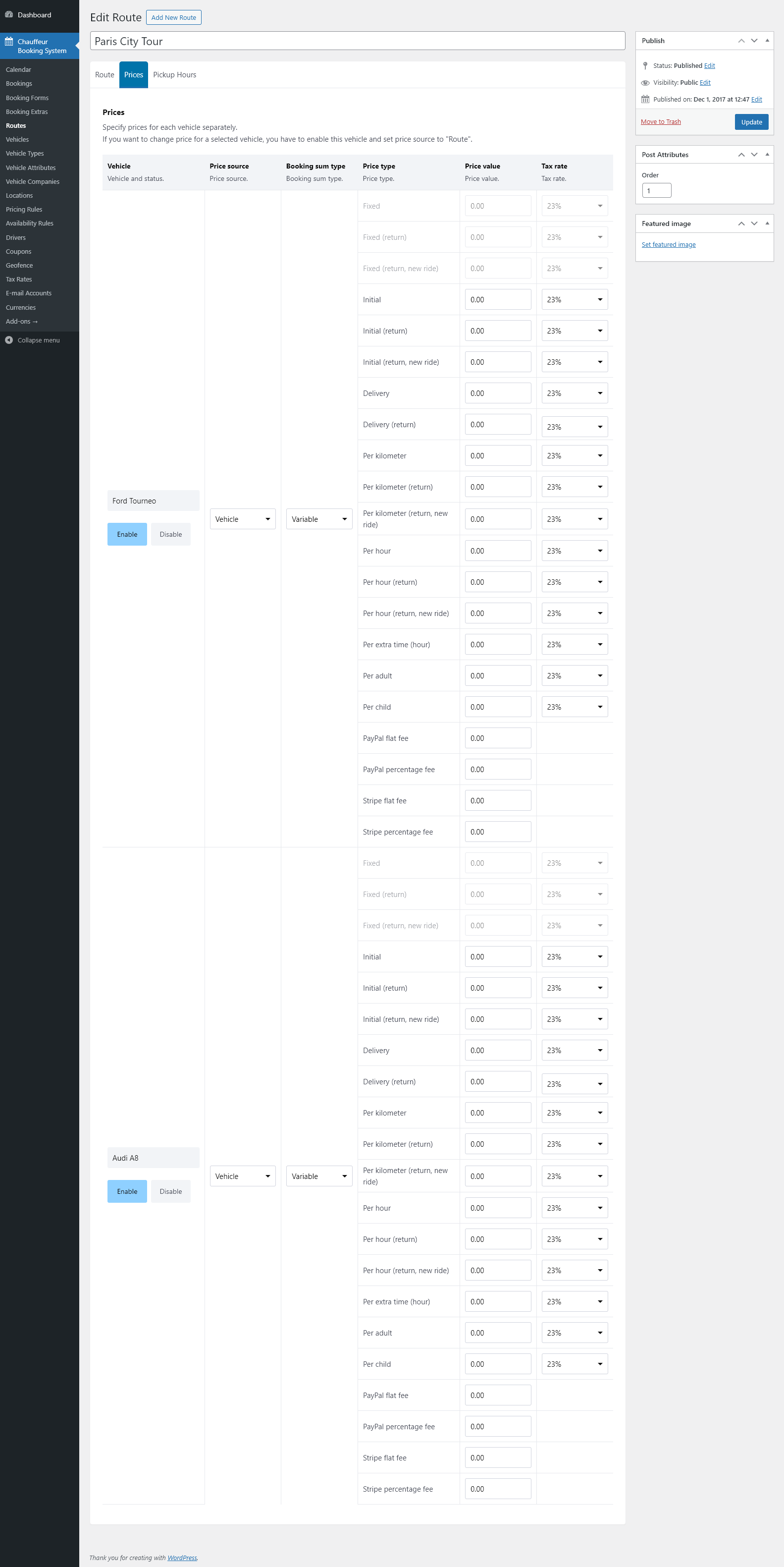
Task: Click the Set featured image link
Action: coord(669,244)
